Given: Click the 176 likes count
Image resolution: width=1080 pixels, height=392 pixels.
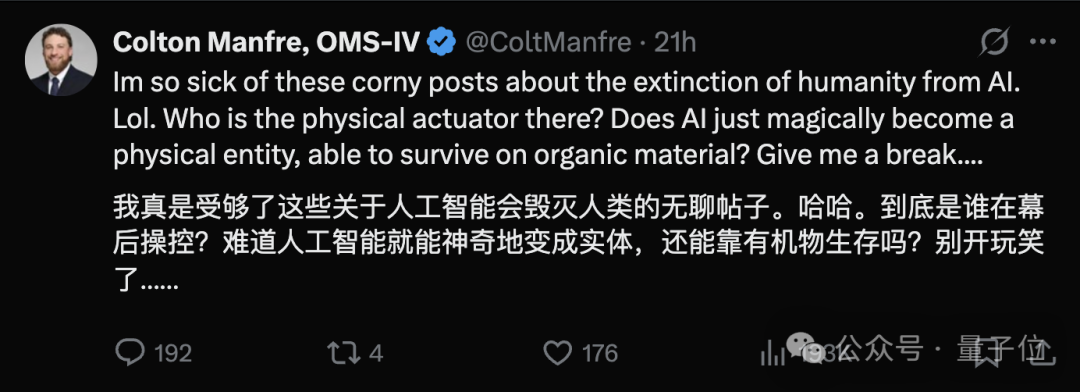Looking at the screenshot, I should pyautogui.click(x=600, y=354).
